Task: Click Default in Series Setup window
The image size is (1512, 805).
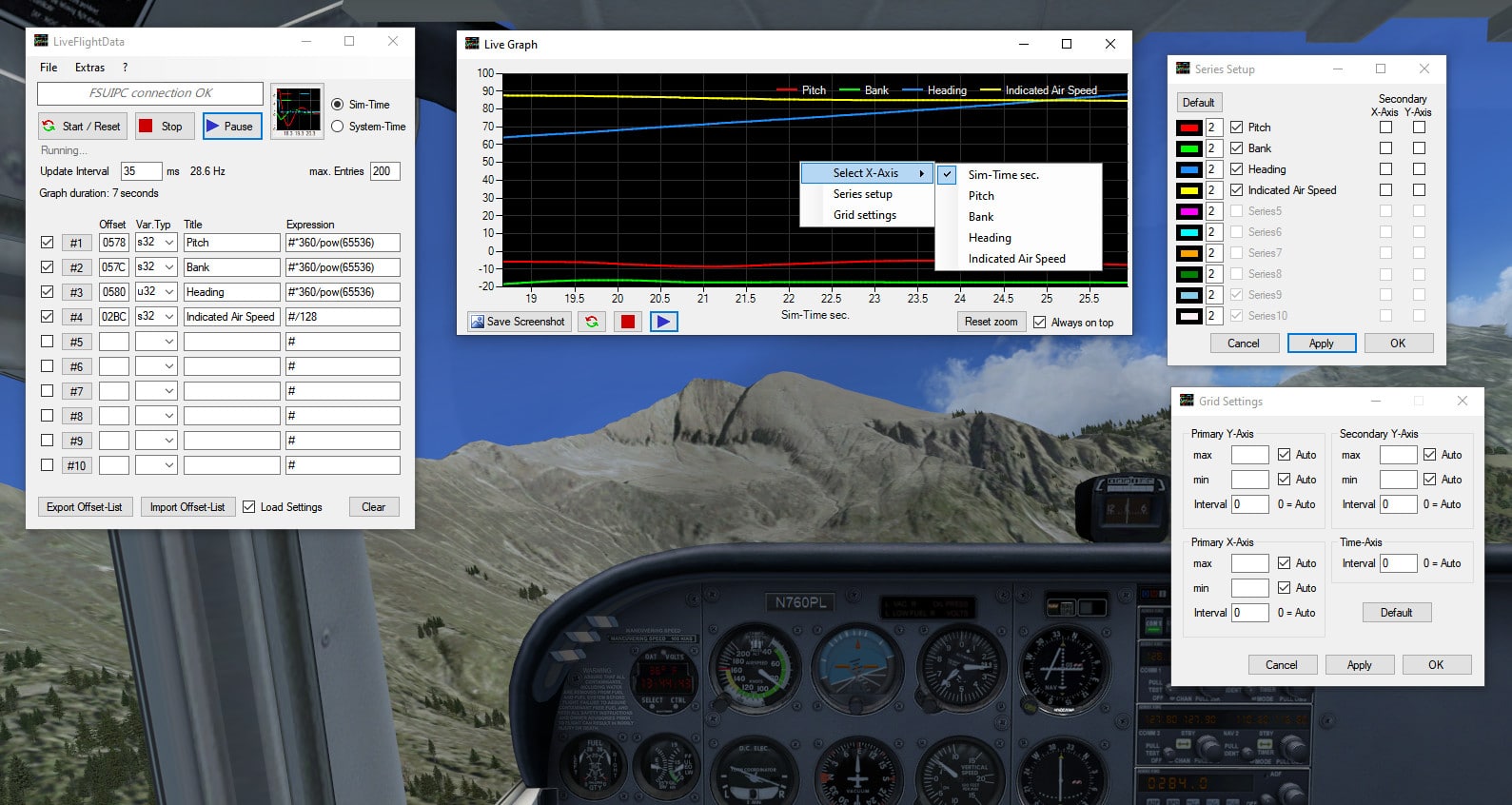Action: coord(1198,103)
